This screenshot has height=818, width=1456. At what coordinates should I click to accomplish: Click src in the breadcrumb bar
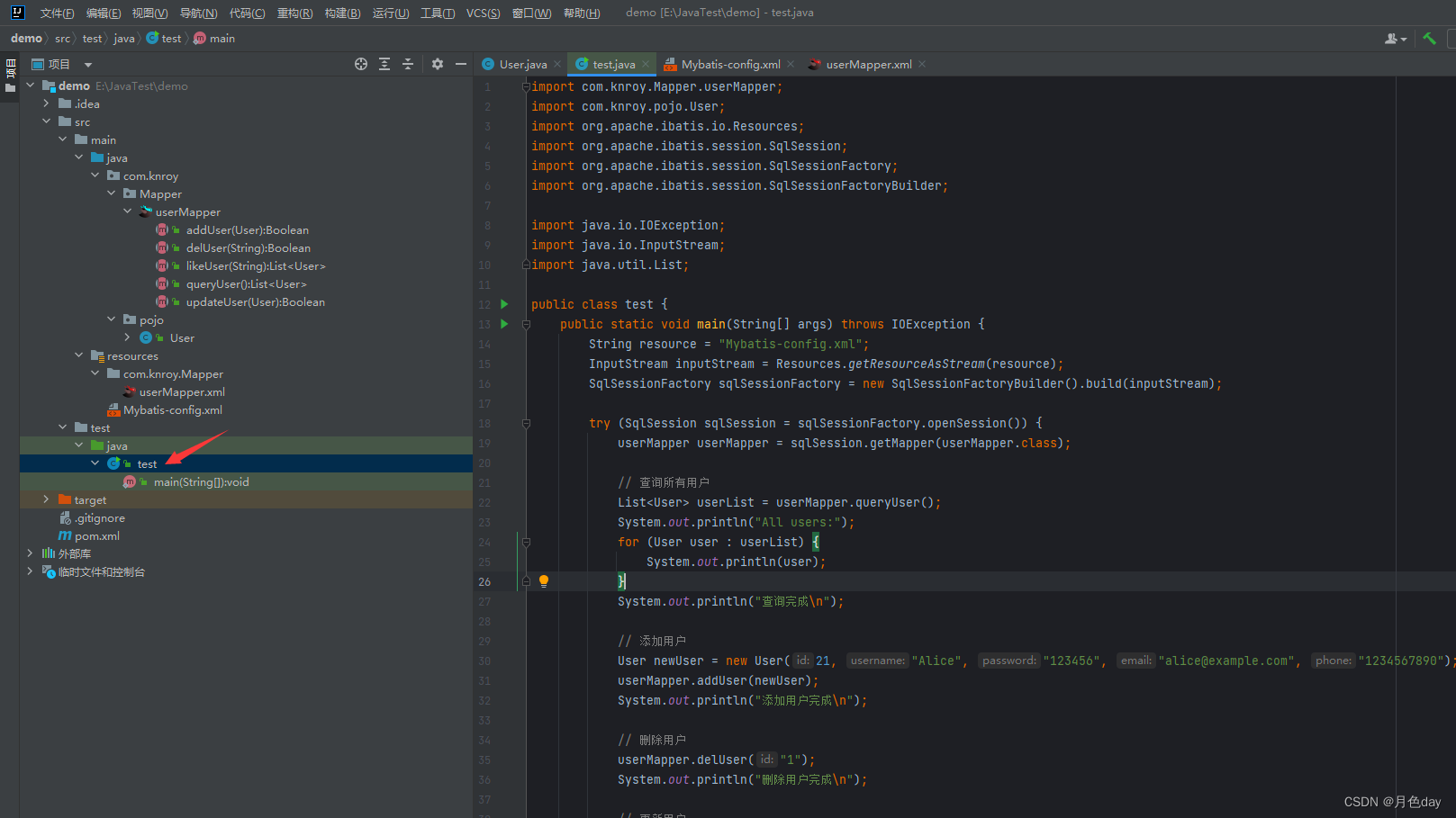click(x=62, y=39)
